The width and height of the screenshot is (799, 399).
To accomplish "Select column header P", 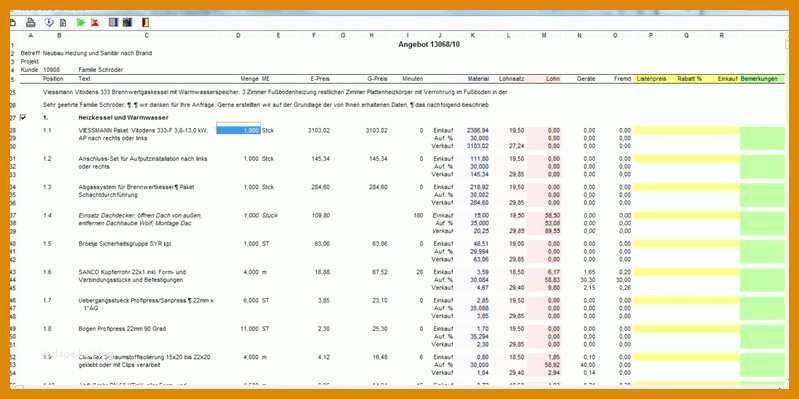I will point(651,35).
